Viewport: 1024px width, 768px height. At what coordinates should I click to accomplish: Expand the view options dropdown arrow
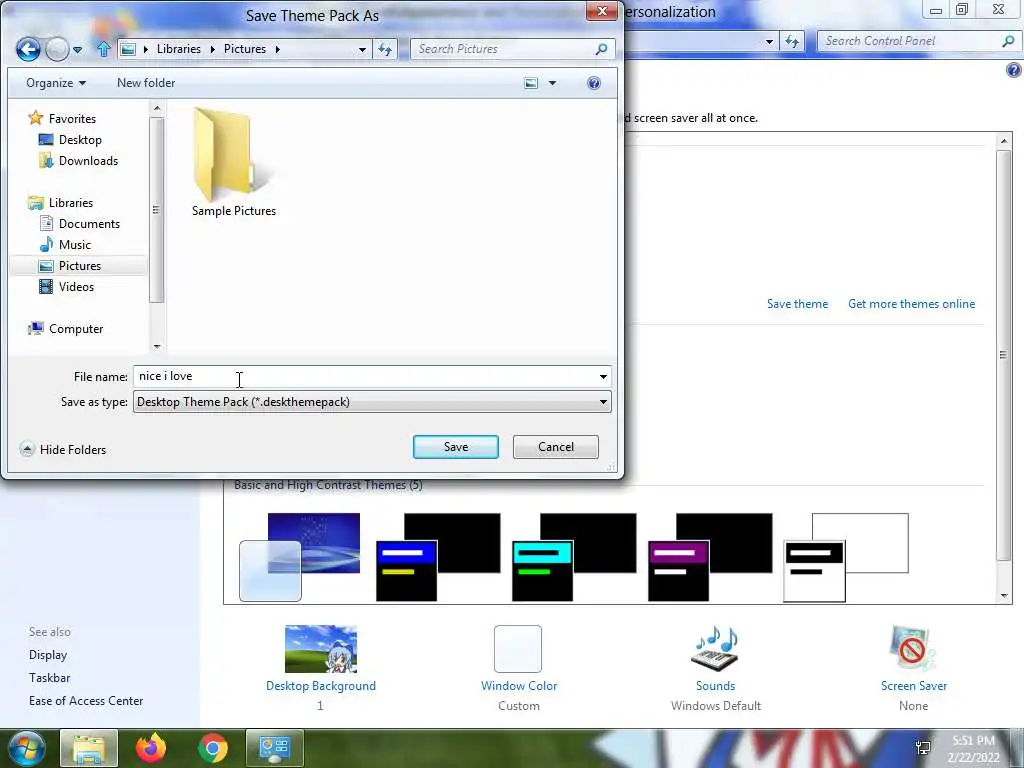pos(552,83)
